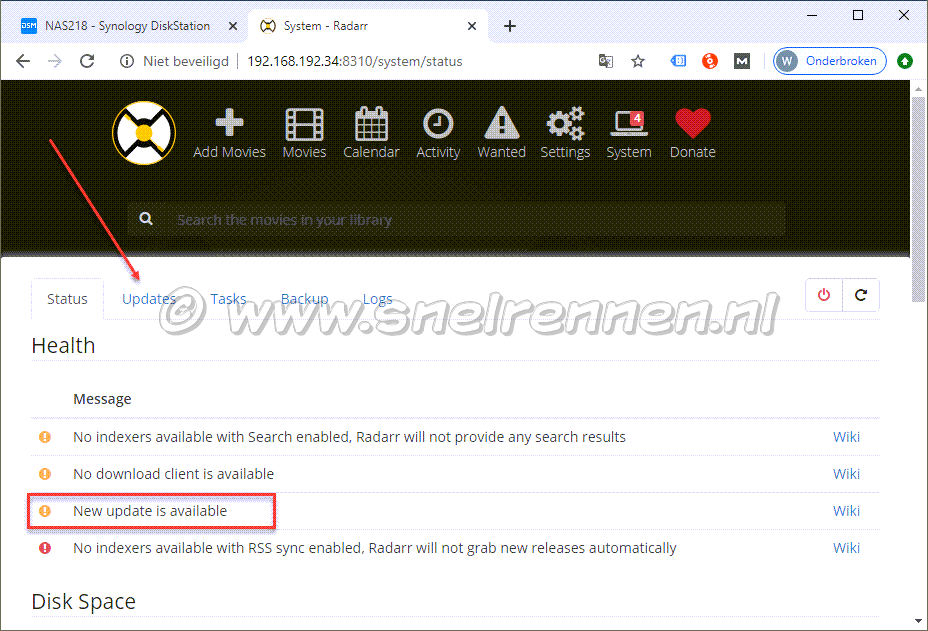Screen dimensions: 928x631
Task: Open the Calendar view
Action: [x=371, y=134]
